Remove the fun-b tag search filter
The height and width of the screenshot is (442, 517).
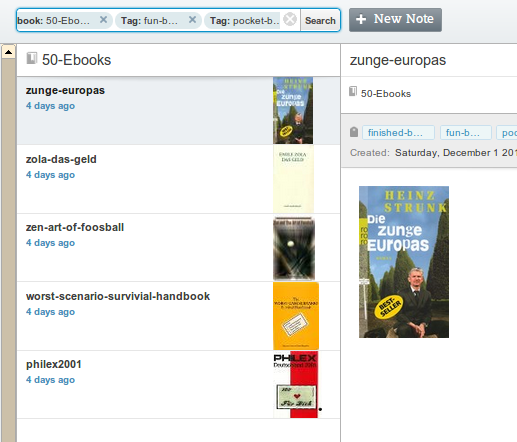coord(192,20)
